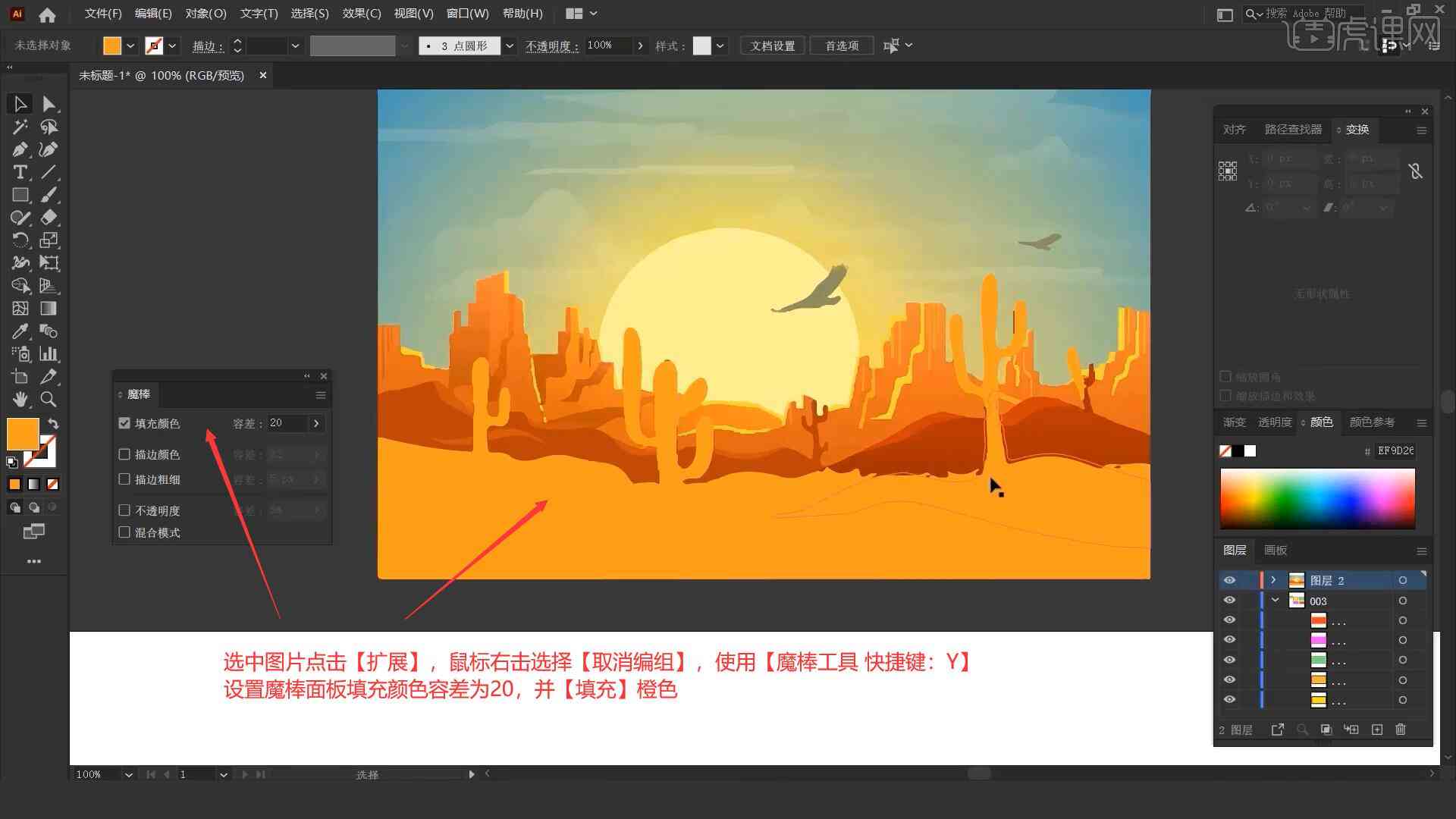Select the Hand tool
1456x819 pixels.
click(x=18, y=399)
